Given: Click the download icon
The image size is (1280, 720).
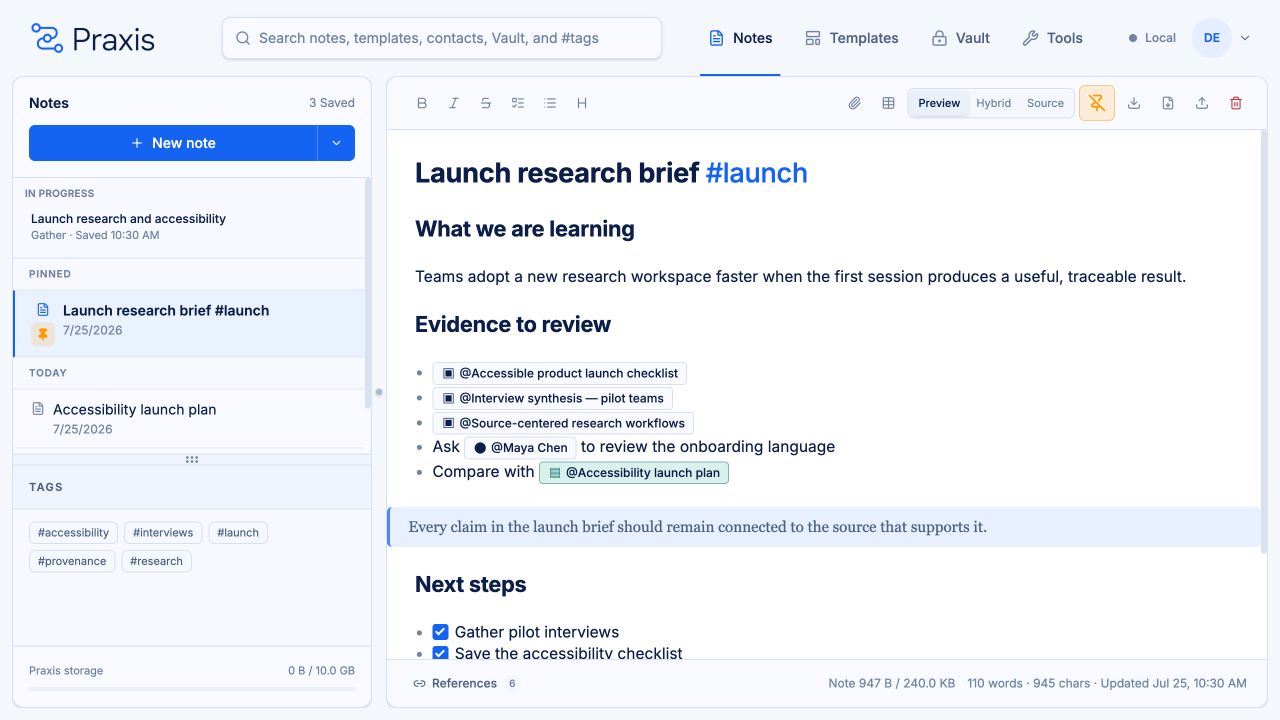Looking at the screenshot, I should 1134,103.
